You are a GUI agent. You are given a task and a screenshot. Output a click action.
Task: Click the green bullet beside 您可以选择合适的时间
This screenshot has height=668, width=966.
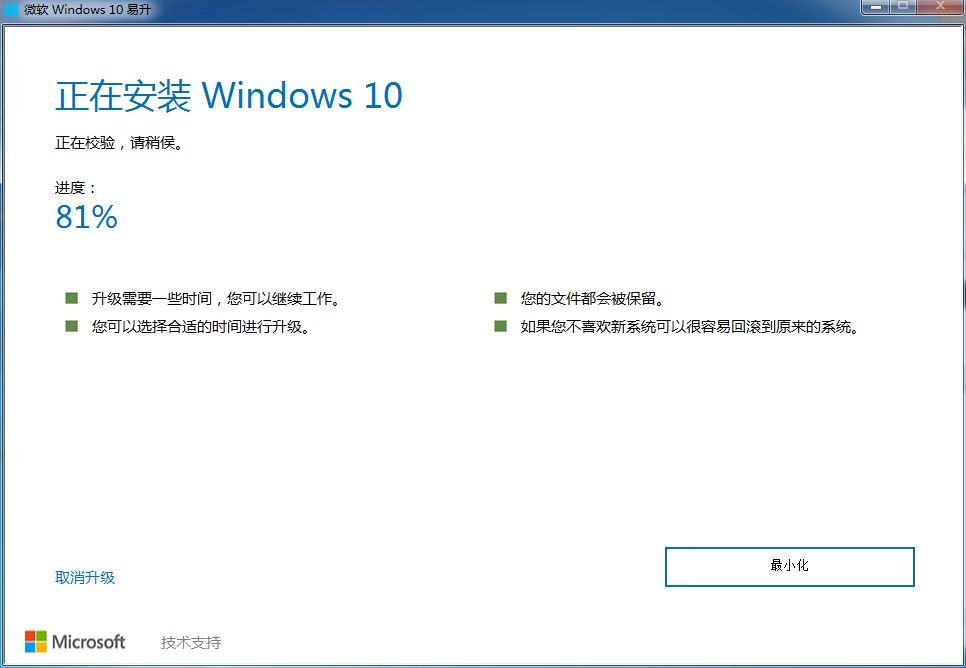71,326
